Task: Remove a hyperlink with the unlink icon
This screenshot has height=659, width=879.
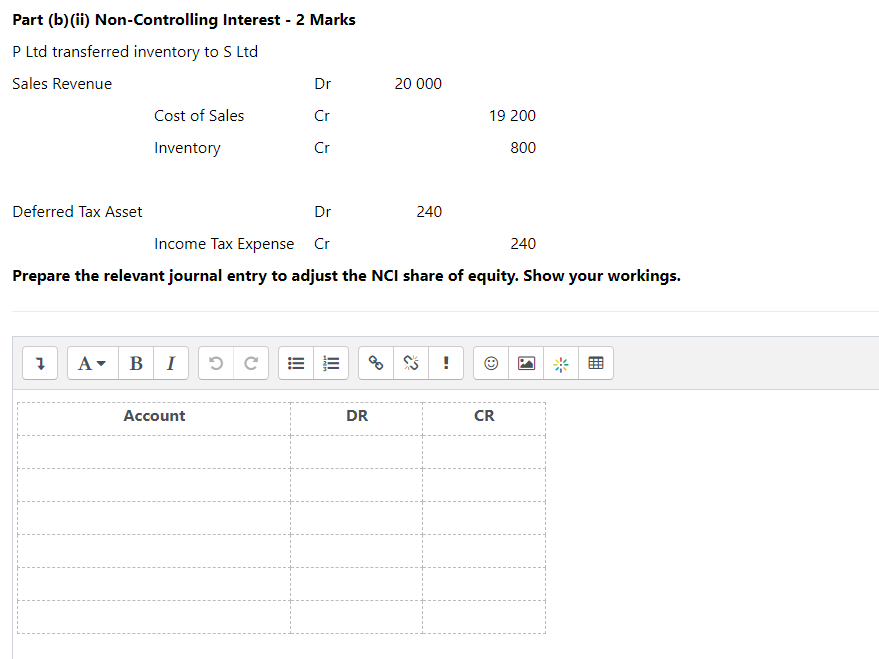Action: pyautogui.click(x=410, y=363)
